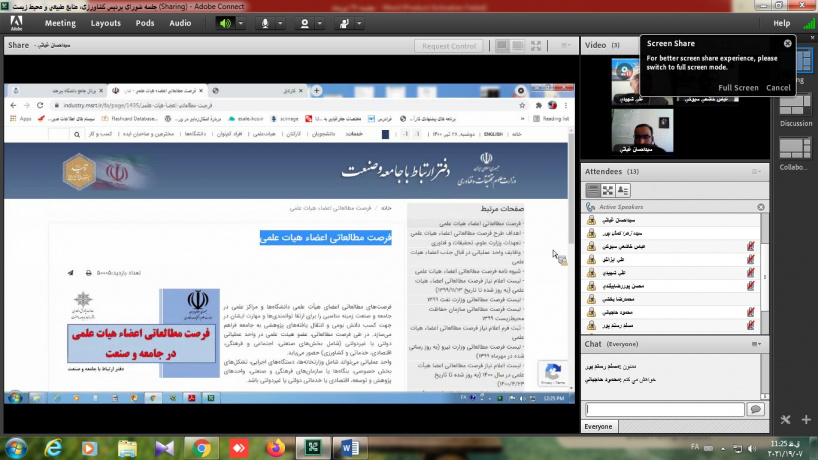Open the Layouts menu
The width and height of the screenshot is (818, 460).
[105, 22]
